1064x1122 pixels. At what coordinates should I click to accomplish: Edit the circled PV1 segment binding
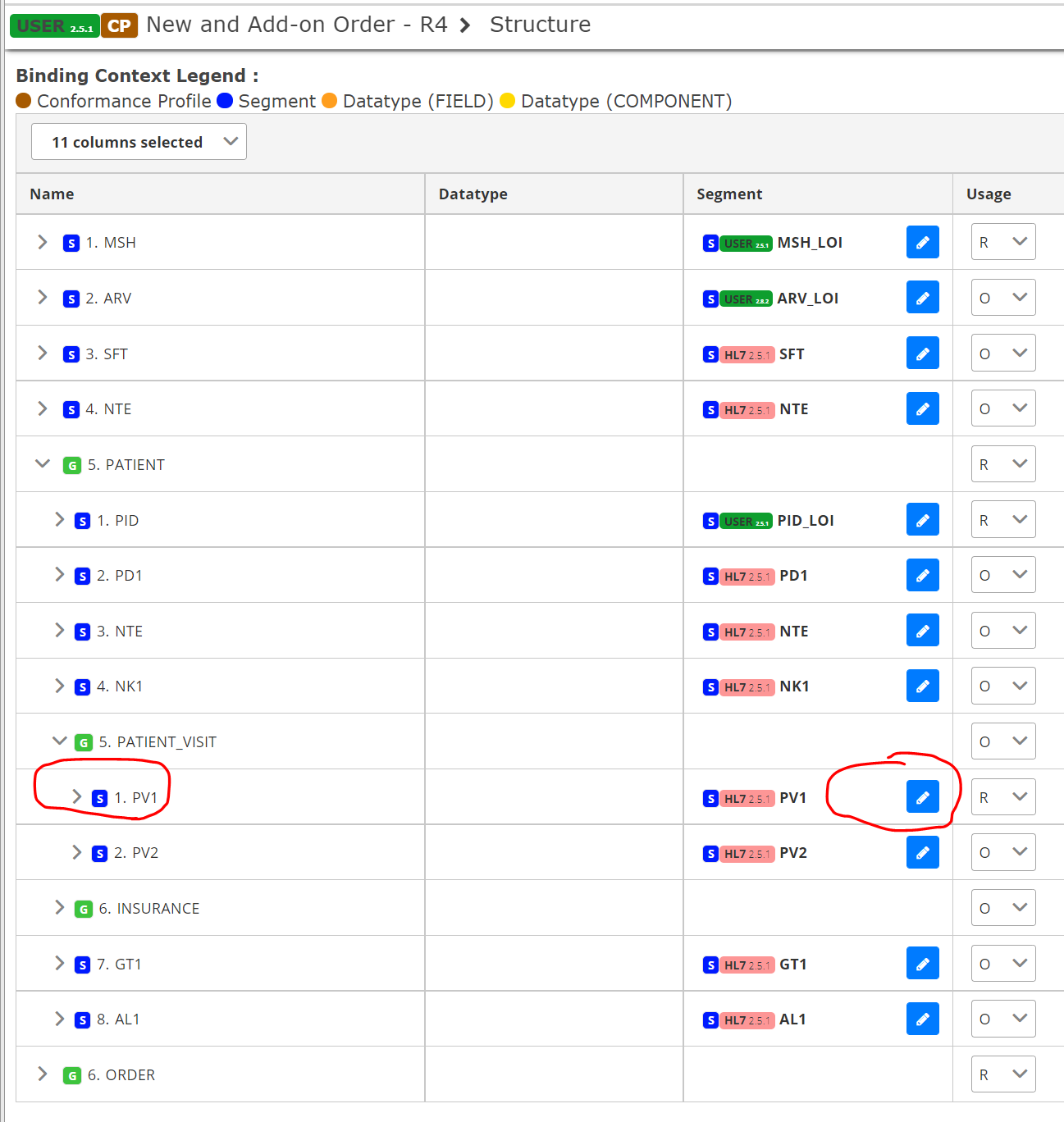(x=922, y=796)
